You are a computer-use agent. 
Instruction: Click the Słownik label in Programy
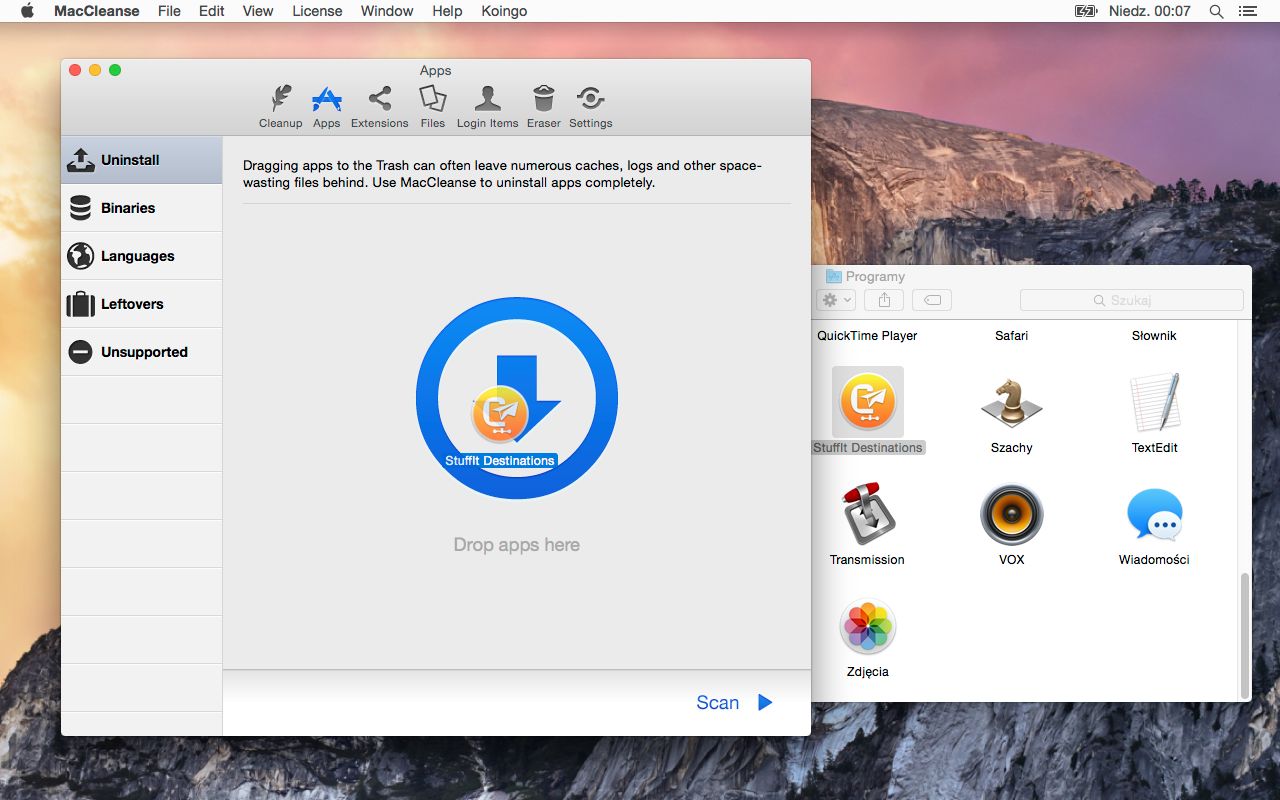pyautogui.click(x=1154, y=336)
